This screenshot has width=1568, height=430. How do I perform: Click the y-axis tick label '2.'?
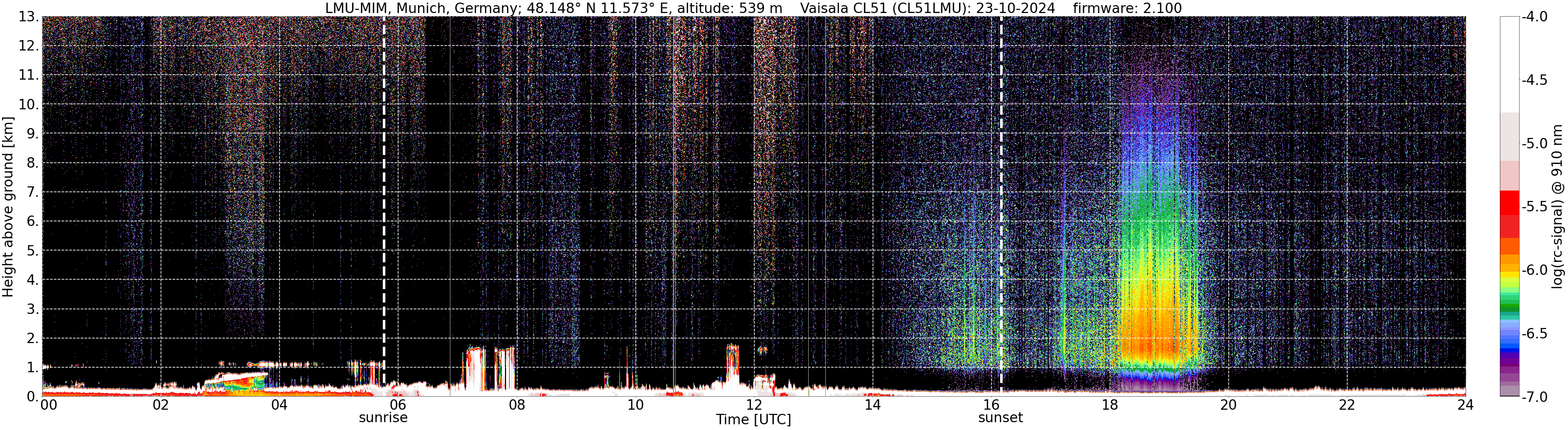[33, 339]
